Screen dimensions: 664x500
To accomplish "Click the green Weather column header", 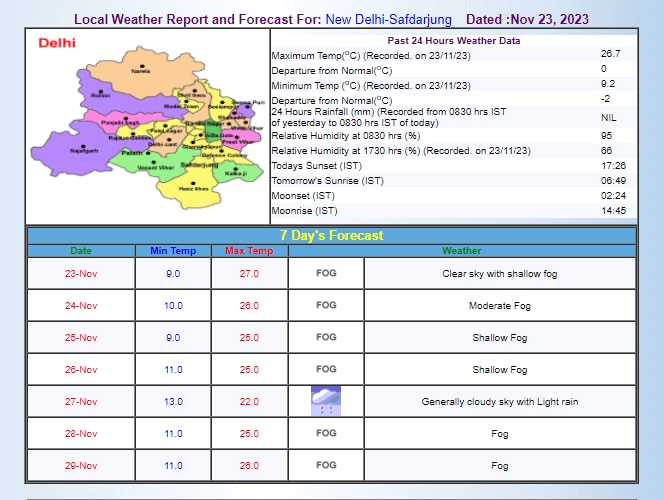I will point(461,251).
